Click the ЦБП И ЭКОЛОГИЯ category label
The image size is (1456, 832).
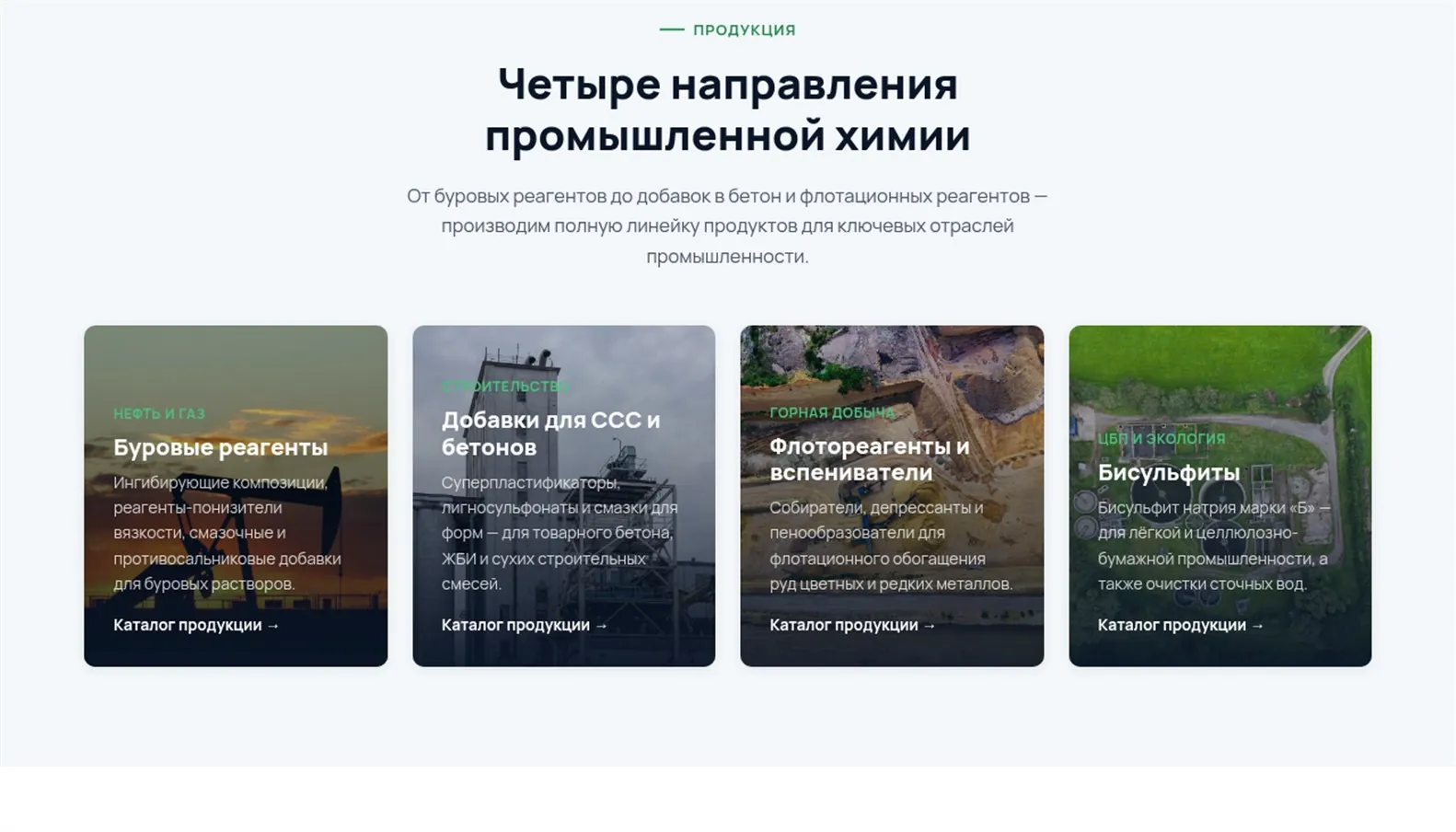click(x=1161, y=438)
